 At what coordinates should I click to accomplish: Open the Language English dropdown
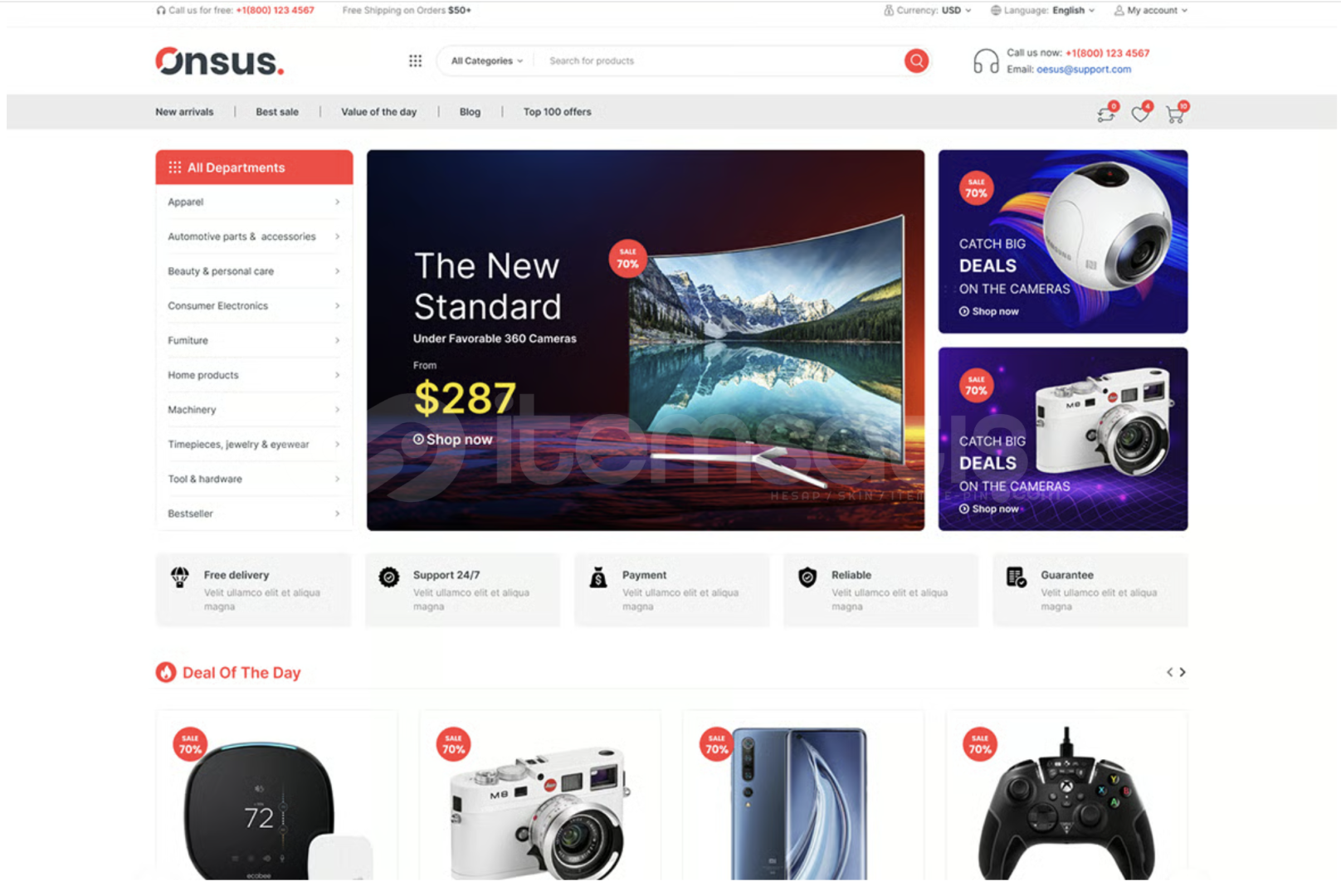pyautogui.click(x=1043, y=10)
